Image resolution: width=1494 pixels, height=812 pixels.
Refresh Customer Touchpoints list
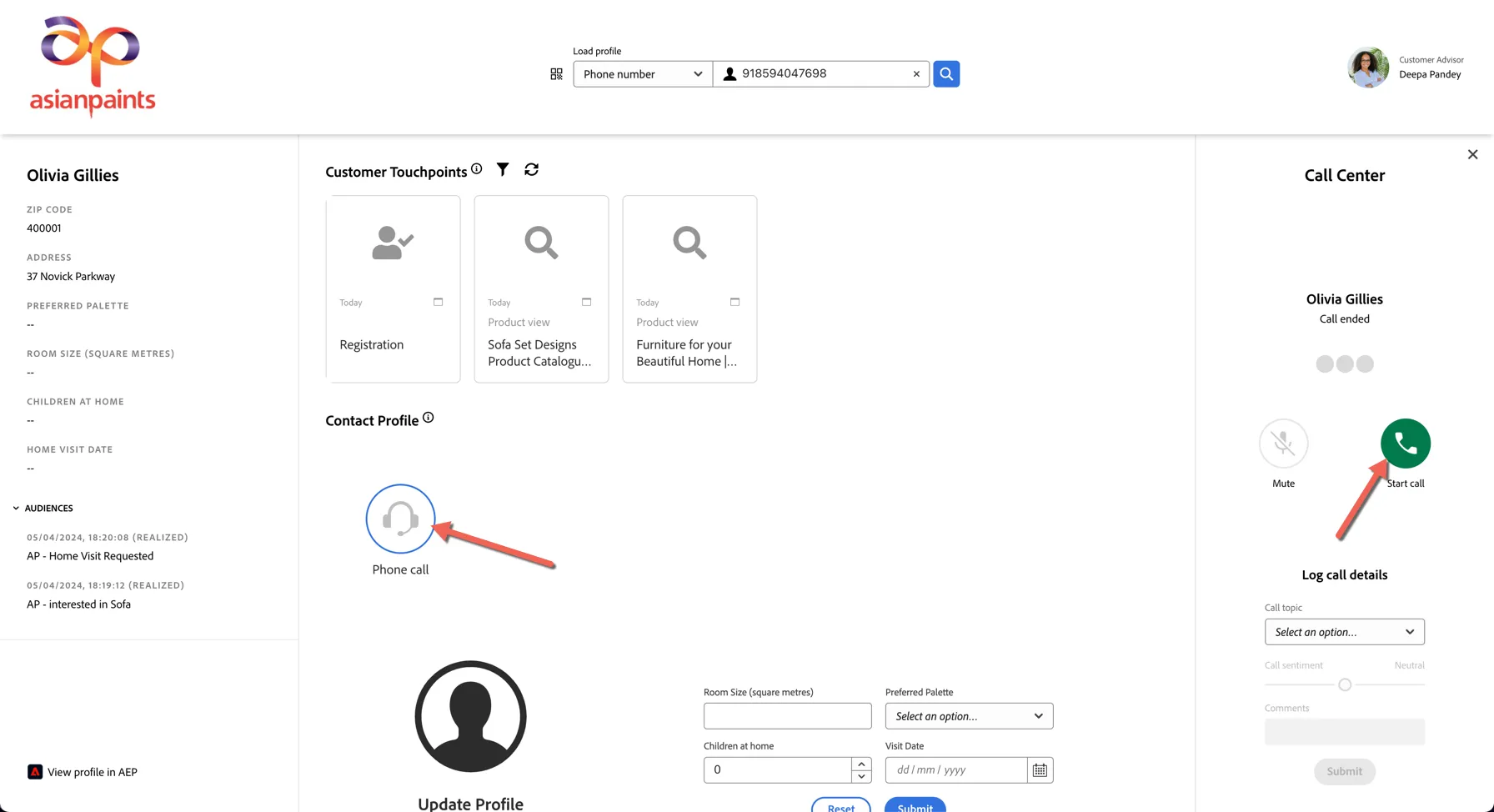click(x=531, y=169)
